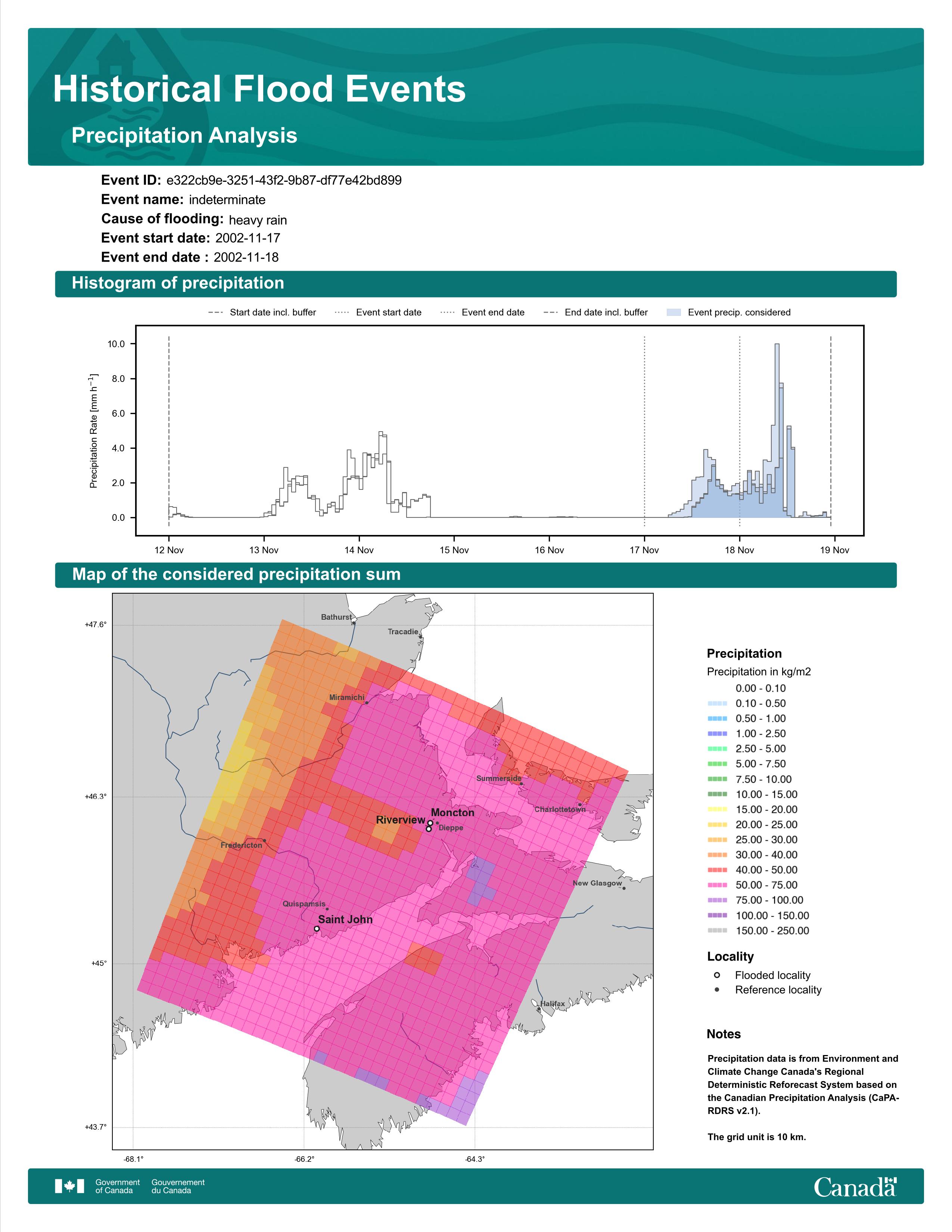Click the 'End date incl. buffer' legend entry

(x=595, y=312)
